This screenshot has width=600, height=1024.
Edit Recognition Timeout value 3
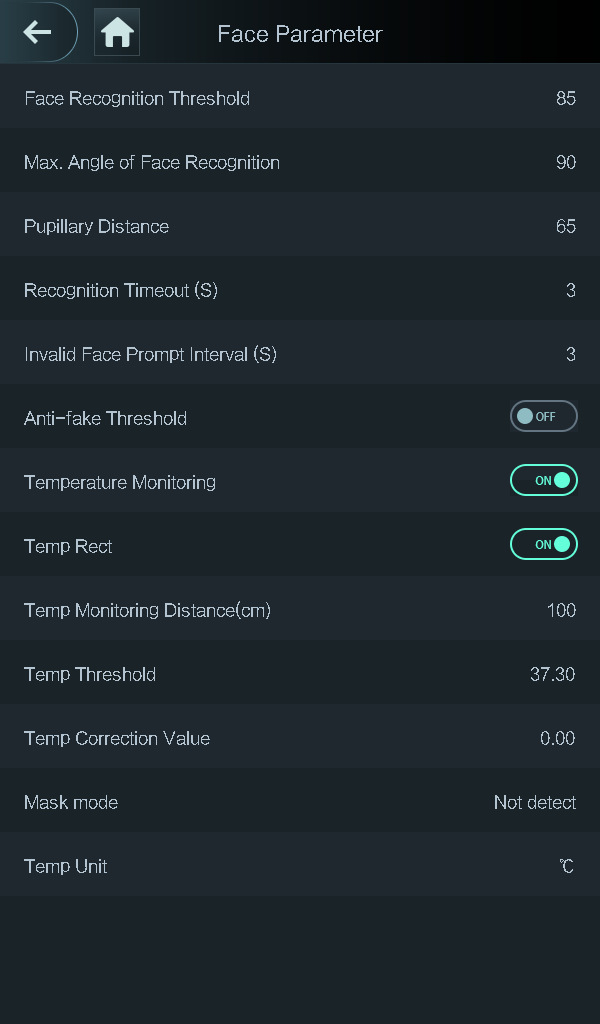[570, 290]
